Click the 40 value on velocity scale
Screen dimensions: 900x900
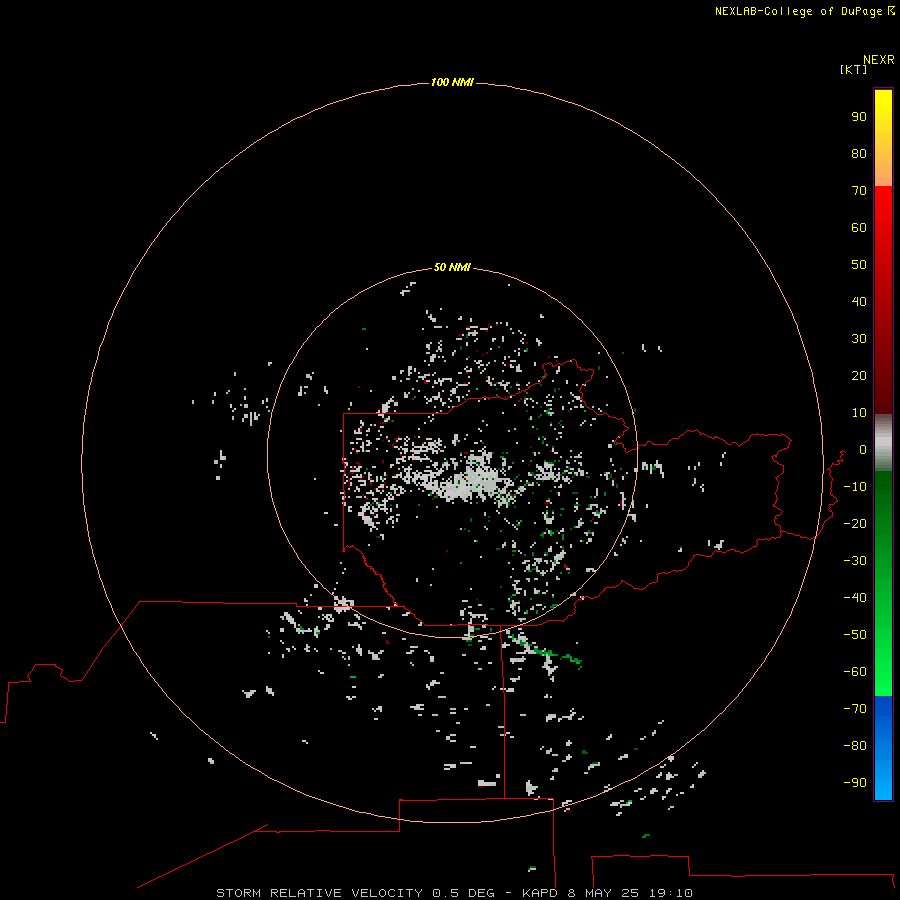point(859,302)
